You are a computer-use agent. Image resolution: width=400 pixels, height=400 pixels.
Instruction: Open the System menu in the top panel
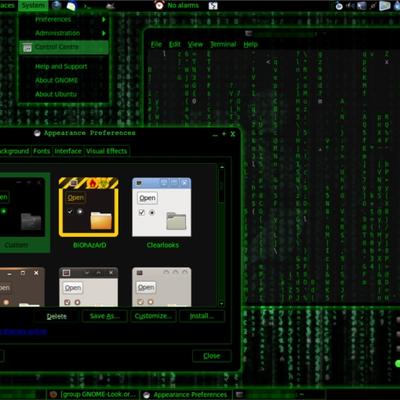pyautogui.click(x=33, y=5)
